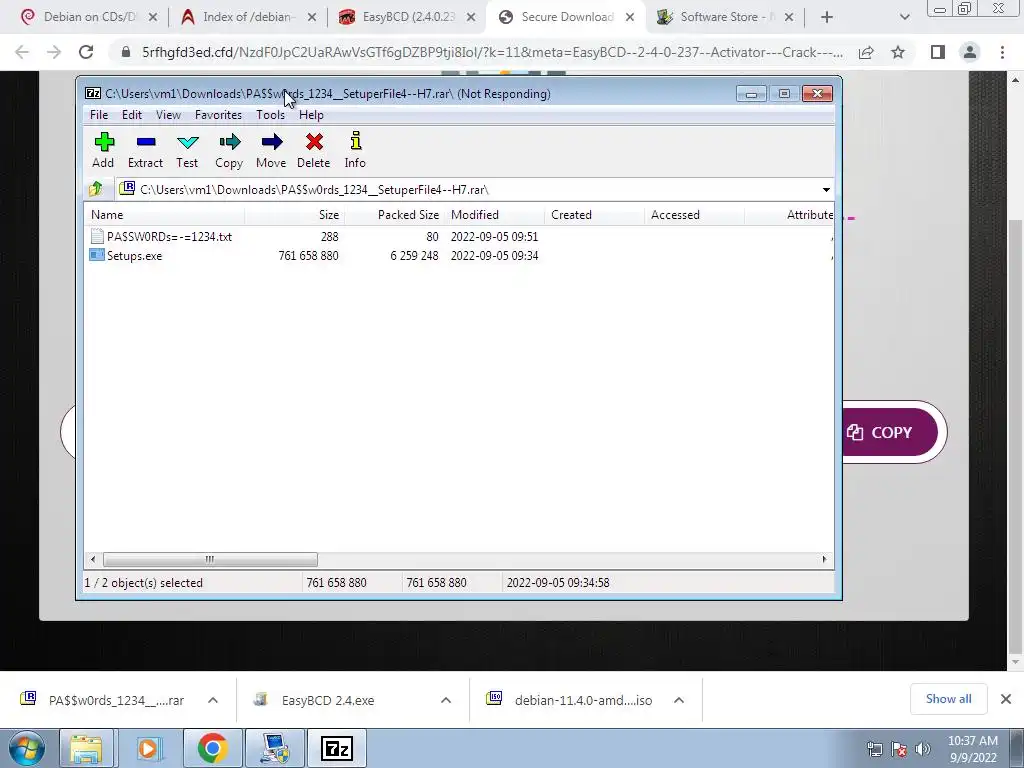The image size is (1024, 768).
Task: Select the PASSW0RDs=-=1234.txt file icon
Action: 97,236
